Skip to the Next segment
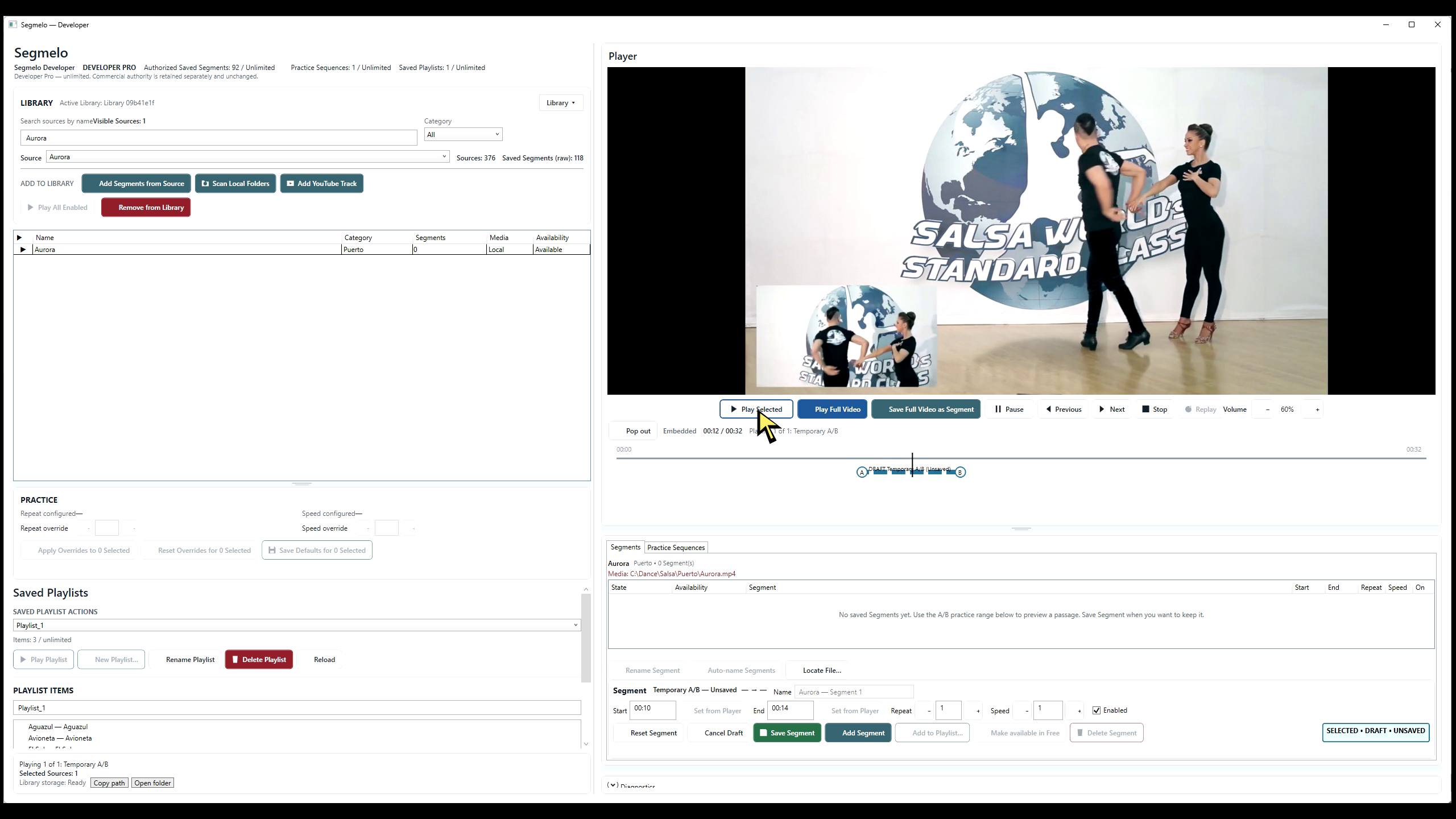1456x819 pixels. (1111, 409)
